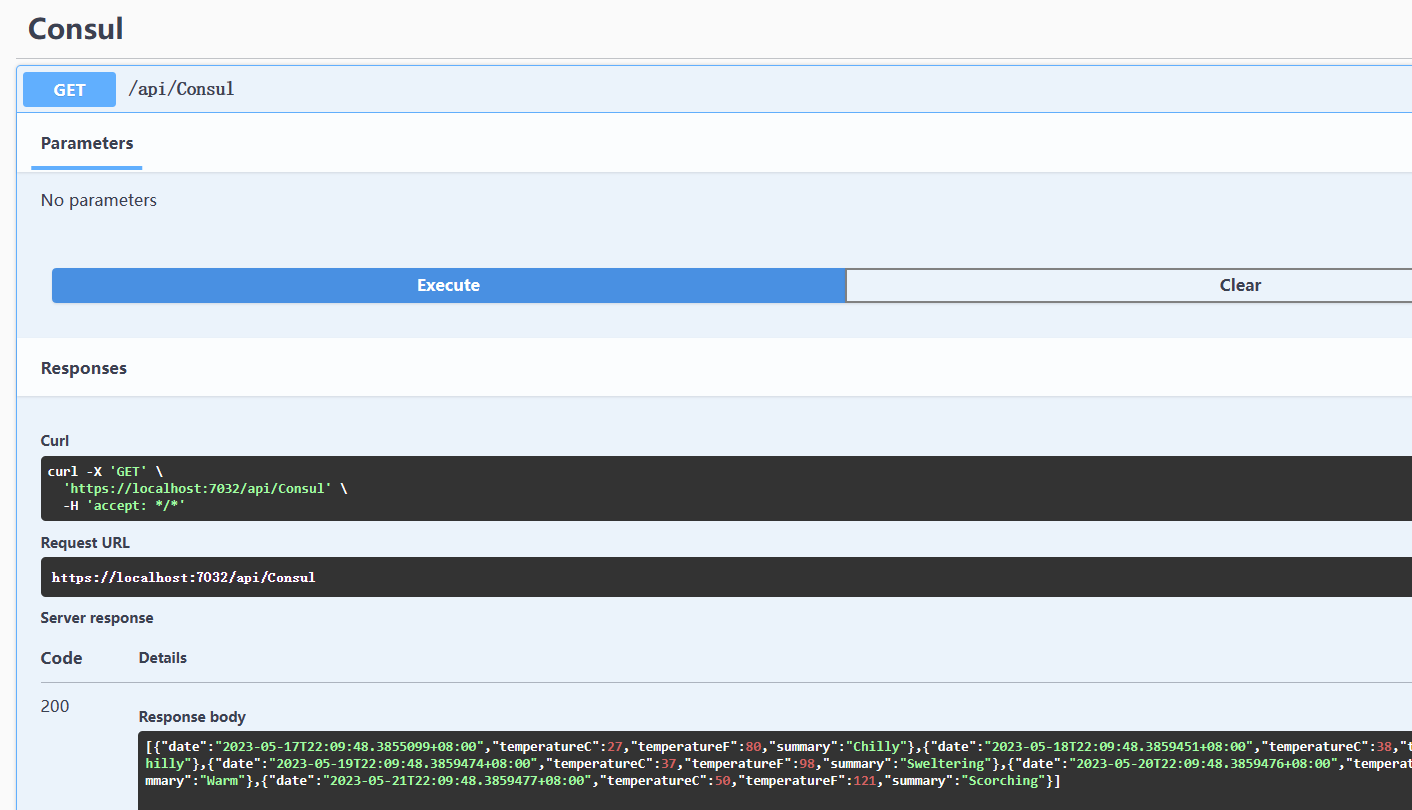Click the Clear button to reset results
Screen dimensions: 1412x810
pyautogui.click(x=1240, y=285)
